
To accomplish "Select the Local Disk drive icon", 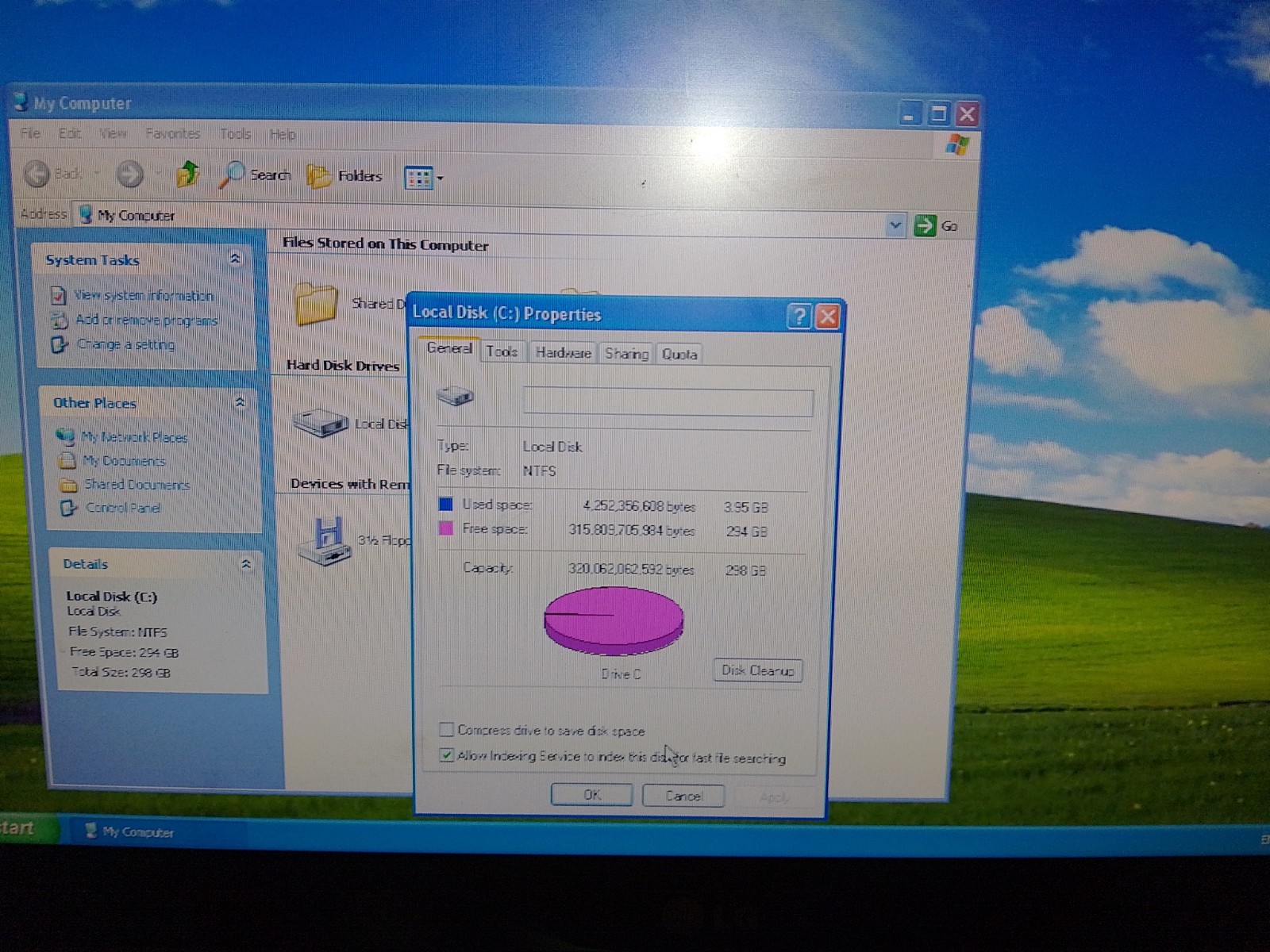I will coord(320,421).
